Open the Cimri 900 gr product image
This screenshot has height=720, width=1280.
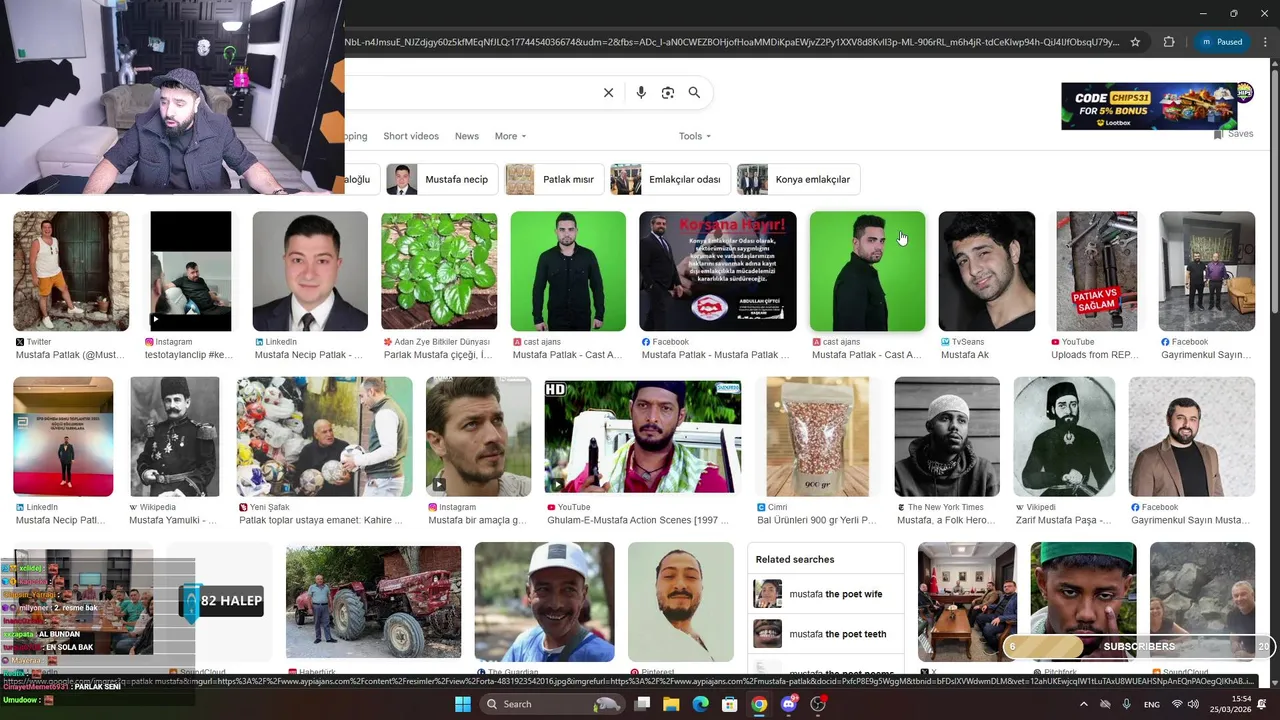[x=818, y=437]
